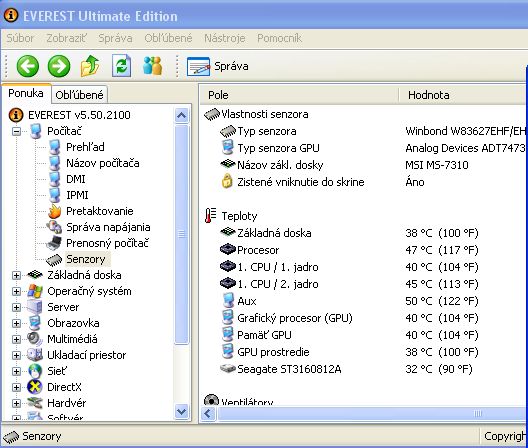Click the Obrazovka monitor icon
528x448 pixels.
point(35,323)
